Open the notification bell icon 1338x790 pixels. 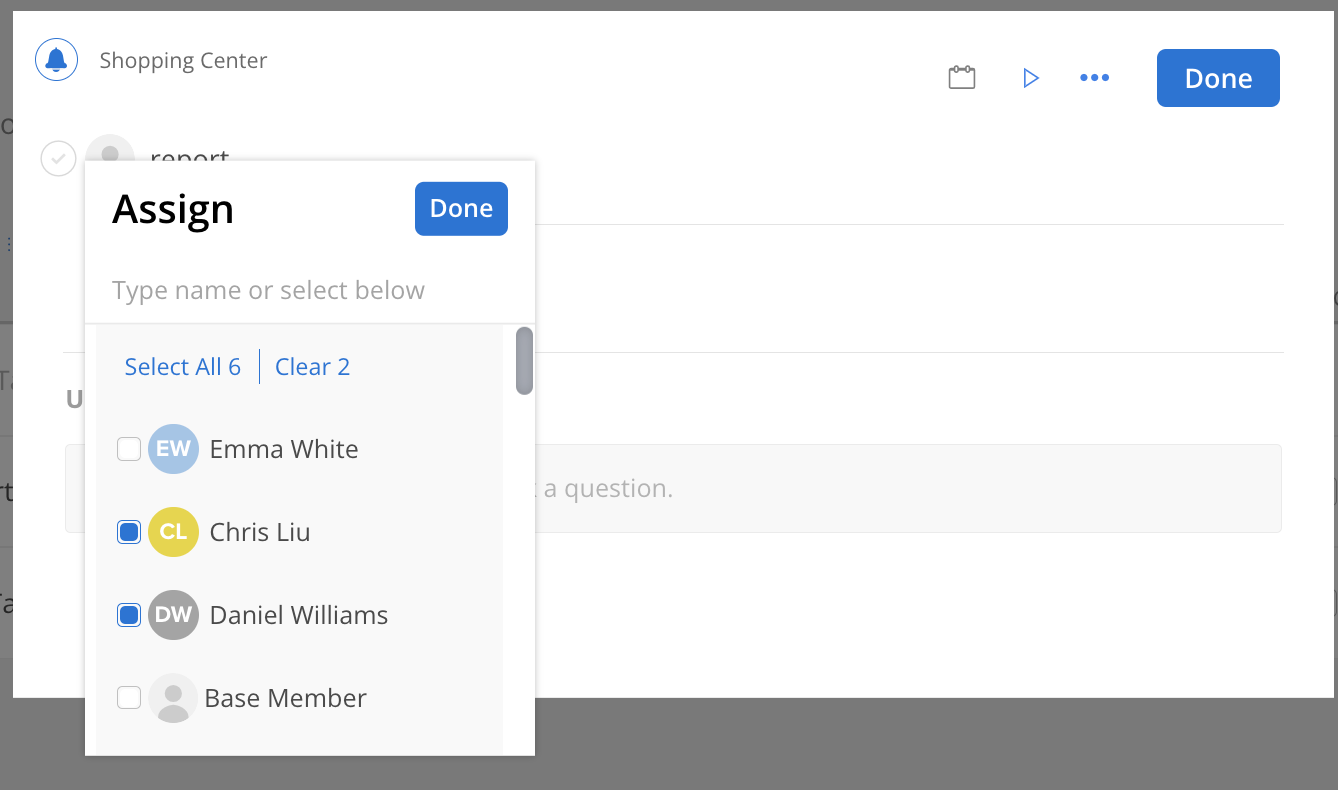pos(56,59)
